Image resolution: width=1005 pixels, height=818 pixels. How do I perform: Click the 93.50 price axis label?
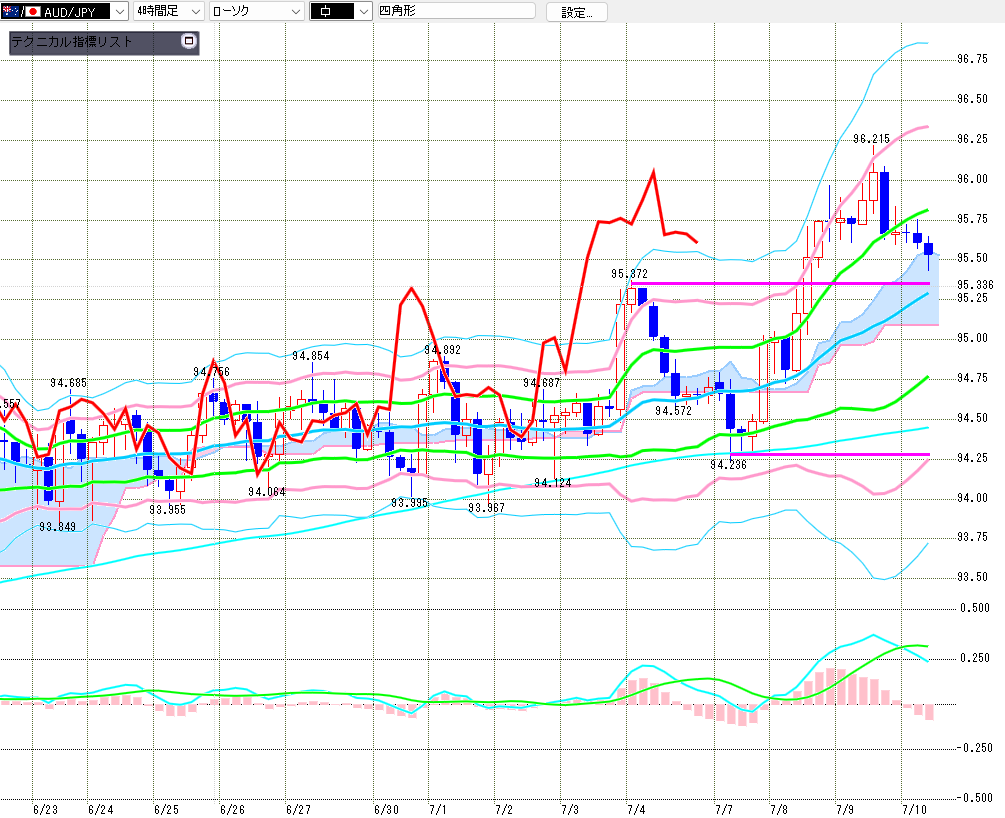click(x=972, y=577)
